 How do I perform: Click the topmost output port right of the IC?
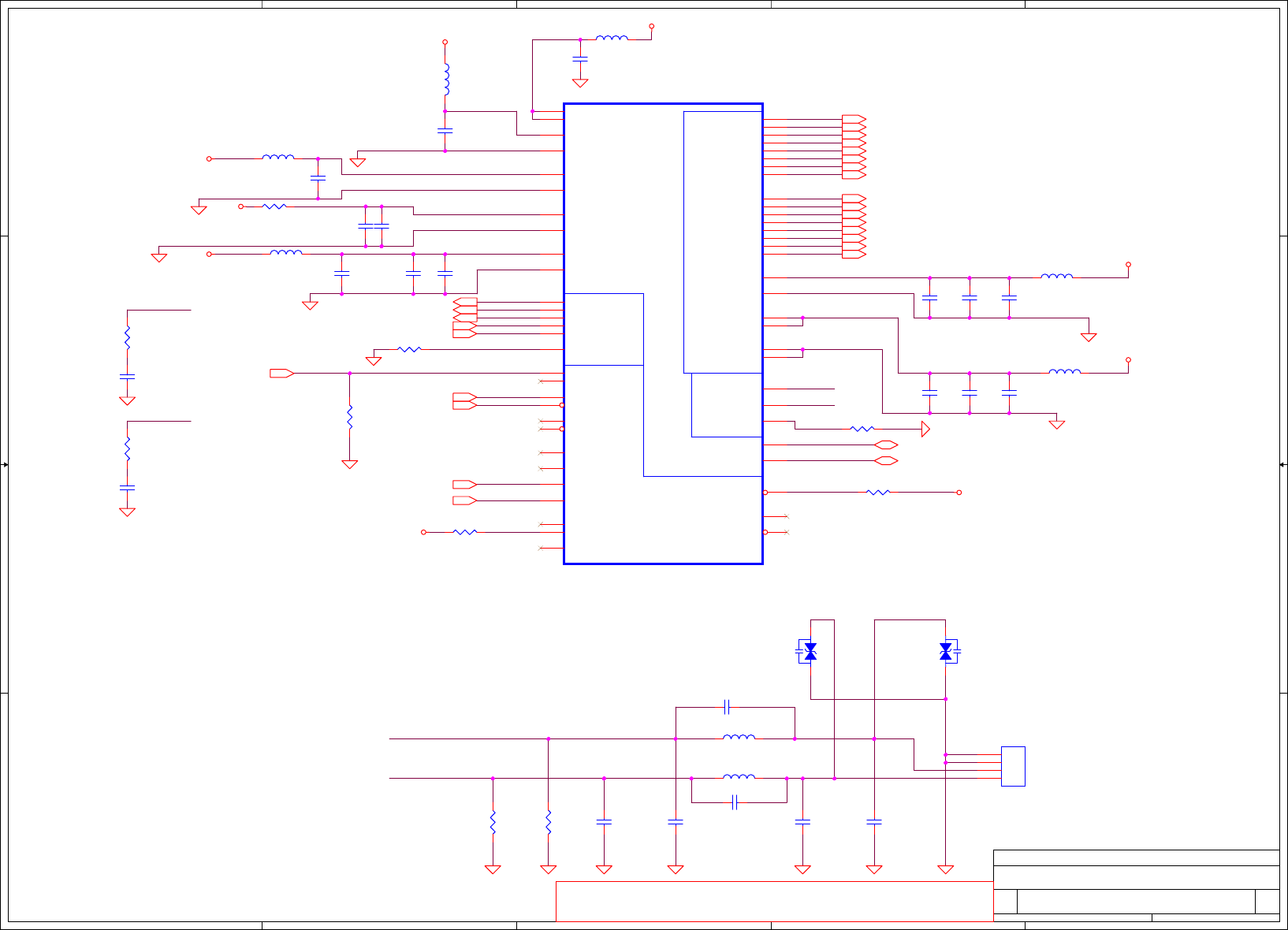tap(854, 119)
